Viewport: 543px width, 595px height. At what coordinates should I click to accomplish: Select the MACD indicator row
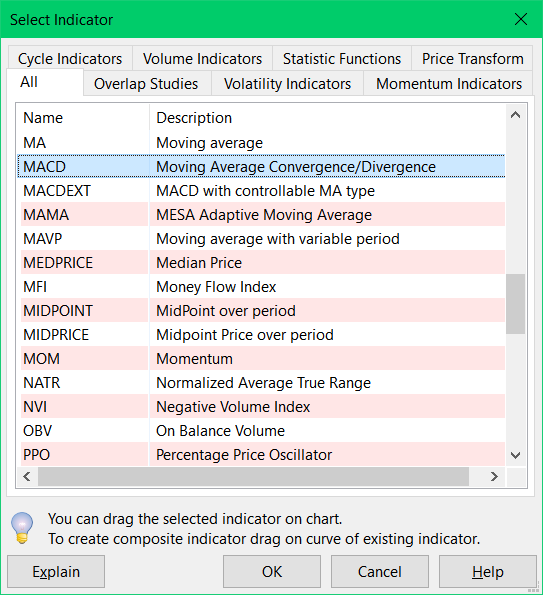click(x=261, y=167)
